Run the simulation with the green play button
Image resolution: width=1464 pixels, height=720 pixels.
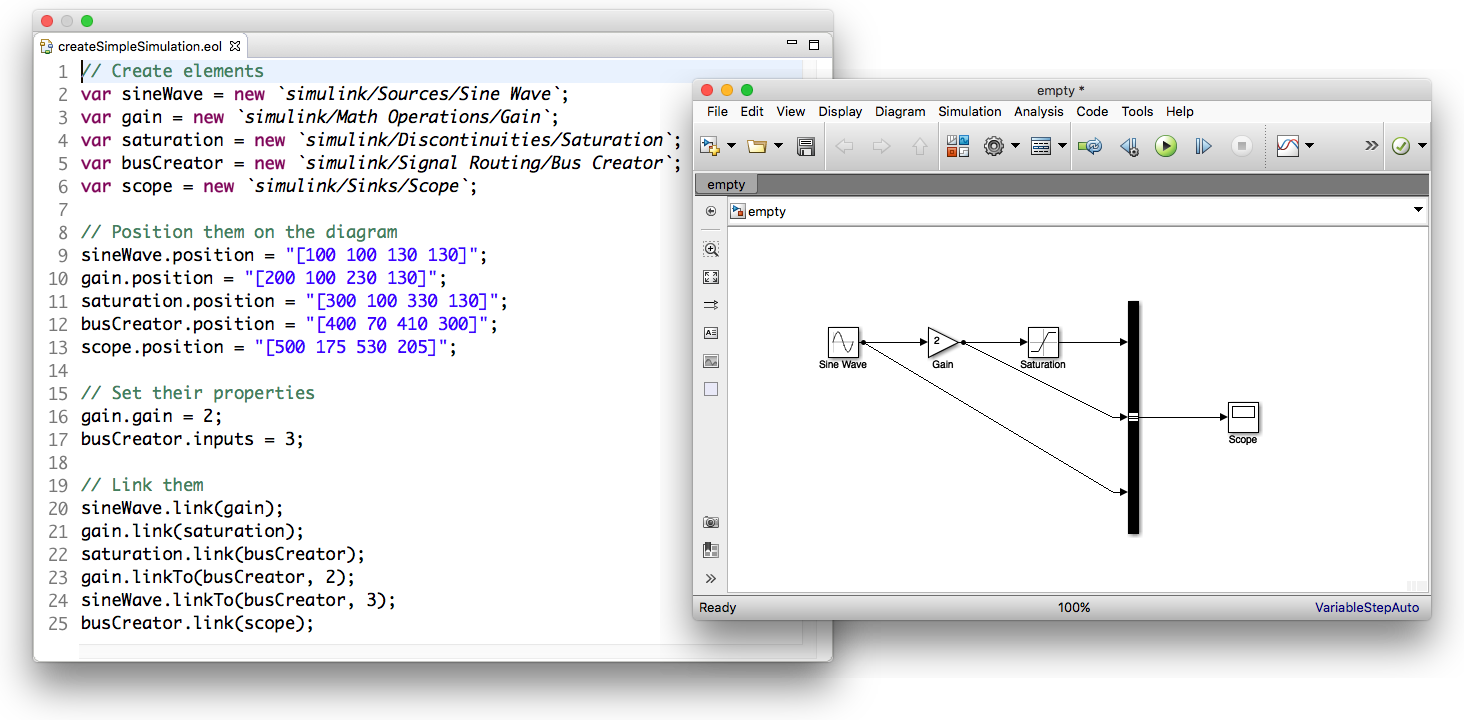(1166, 146)
